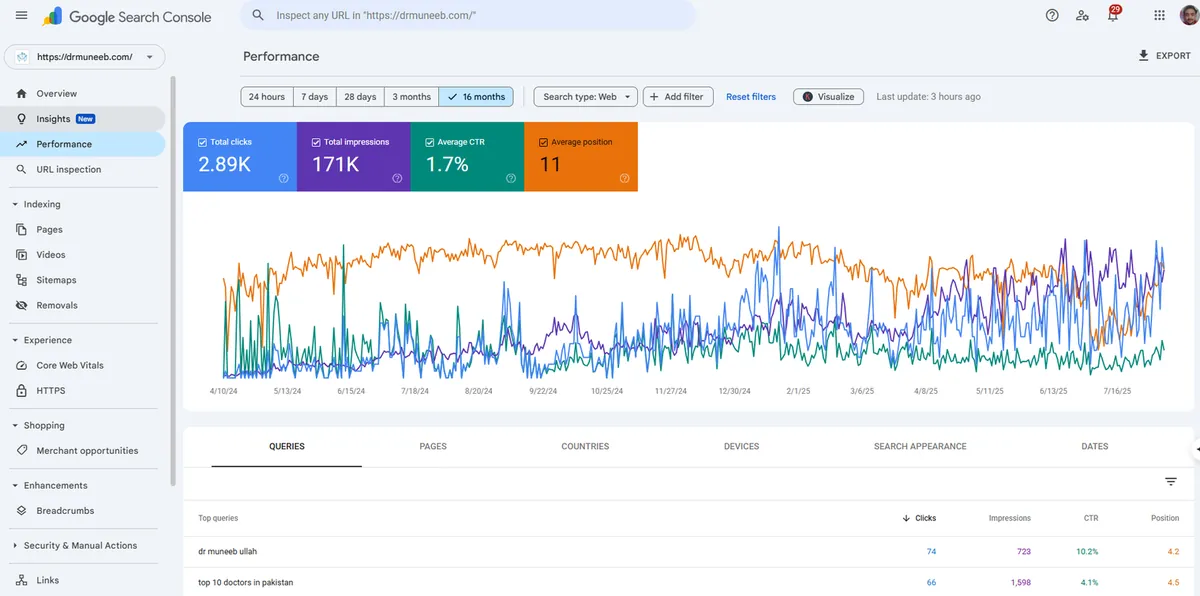Toggle the Total clicks checkbox
Viewport: 1200px width, 596px height.
pyautogui.click(x=203, y=142)
